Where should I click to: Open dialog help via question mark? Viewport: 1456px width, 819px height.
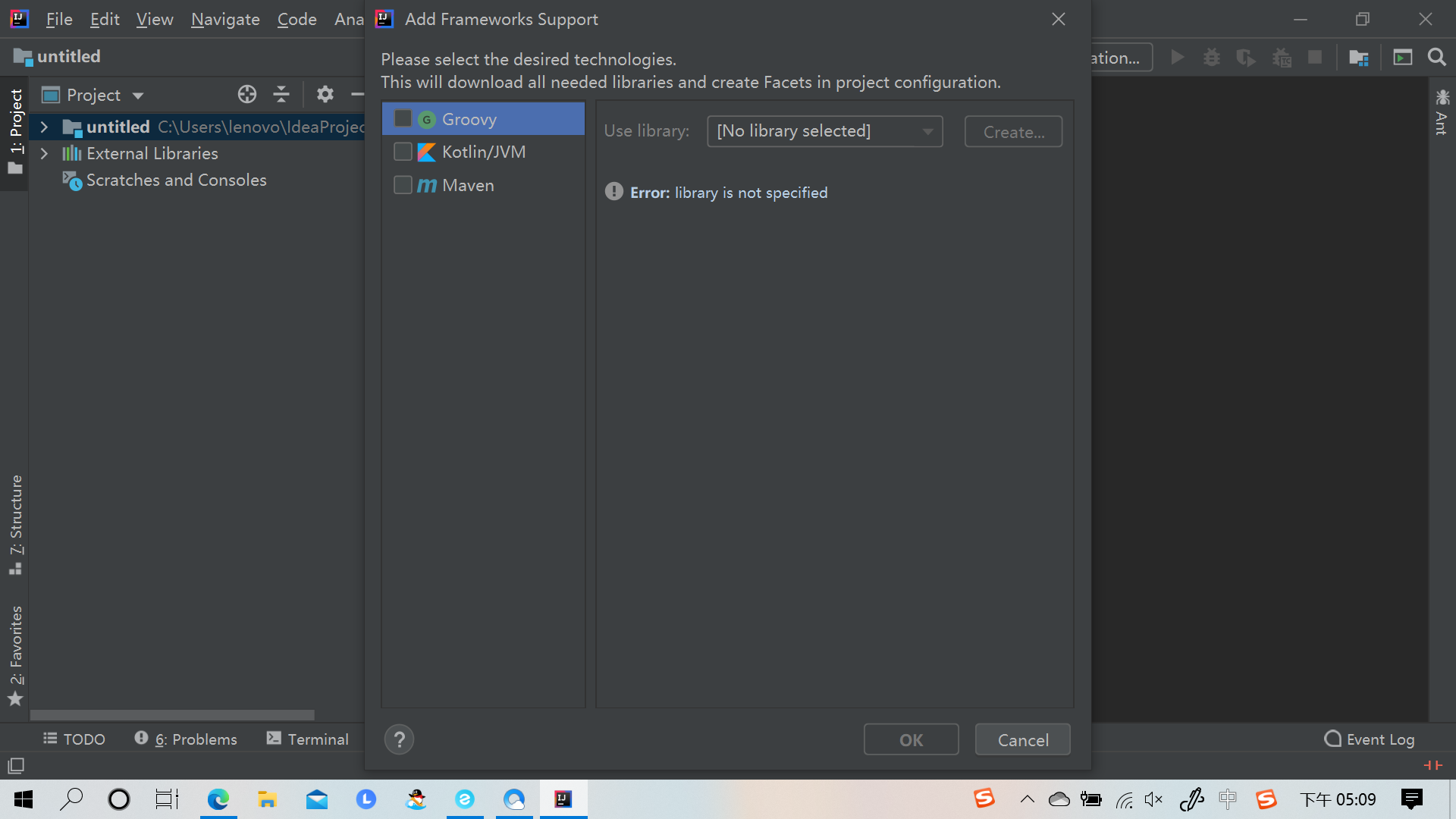pos(399,739)
